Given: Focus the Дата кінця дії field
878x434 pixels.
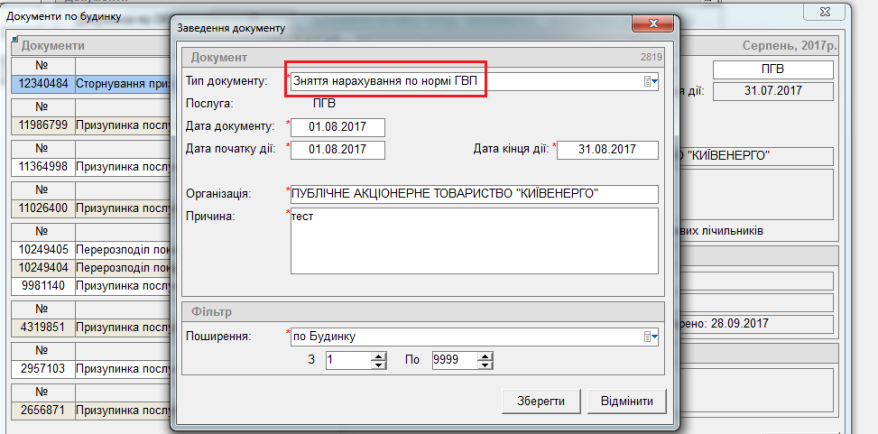Looking at the screenshot, I should pyautogui.click(x=607, y=149).
